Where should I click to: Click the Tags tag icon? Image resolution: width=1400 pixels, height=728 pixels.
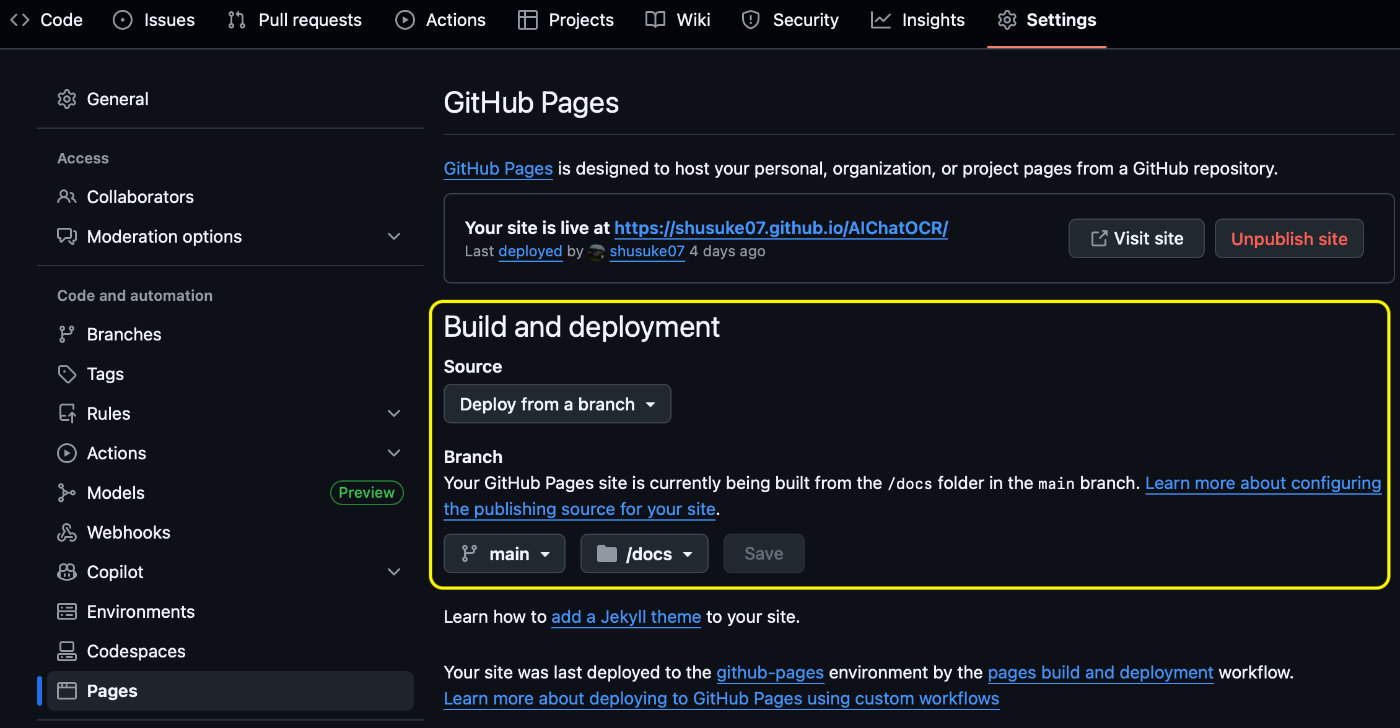point(67,374)
